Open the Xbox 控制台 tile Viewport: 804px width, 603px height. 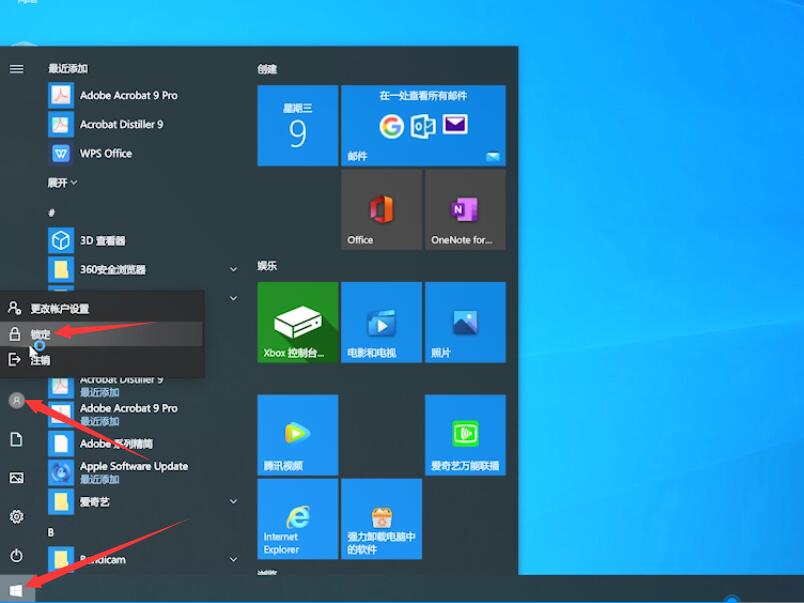[298, 322]
